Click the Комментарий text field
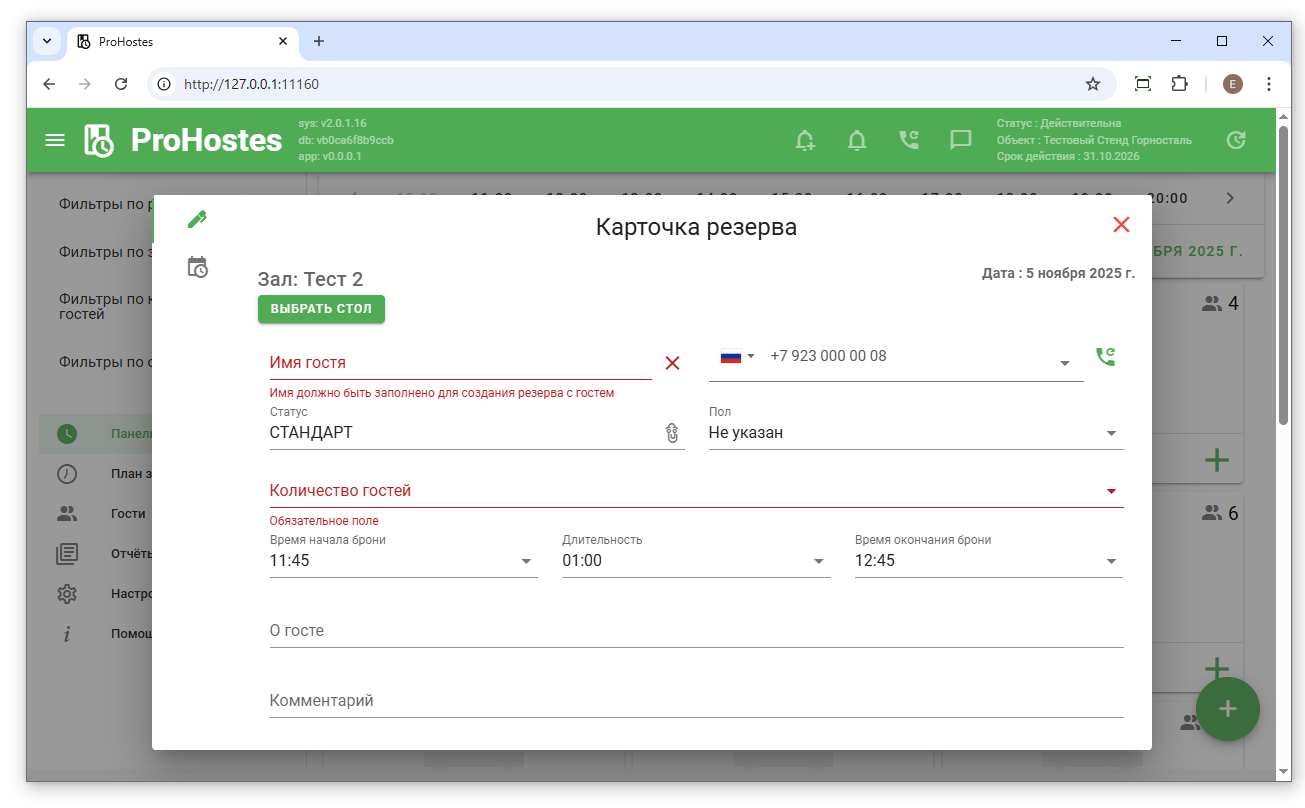The width and height of the screenshot is (1305, 808). pyautogui.click(x=695, y=701)
